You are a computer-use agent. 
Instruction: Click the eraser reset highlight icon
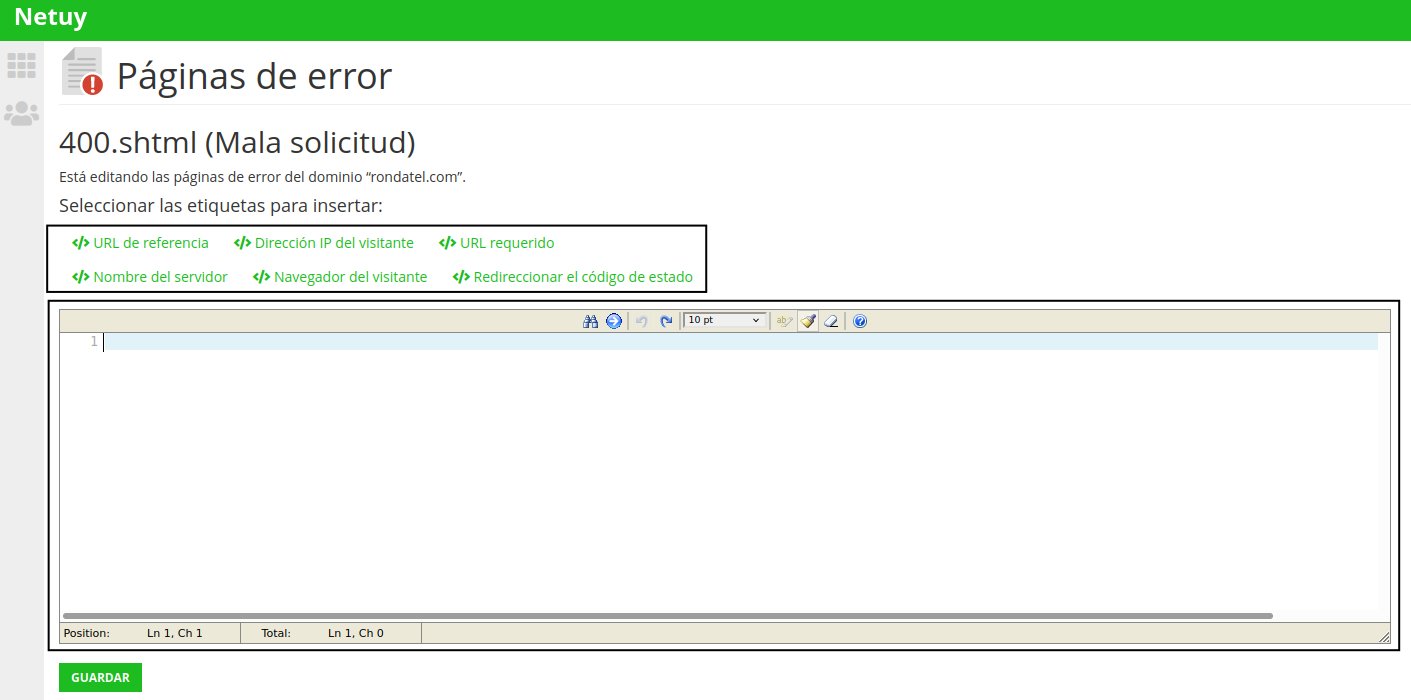pyautogui.click(x=831, y=321)
